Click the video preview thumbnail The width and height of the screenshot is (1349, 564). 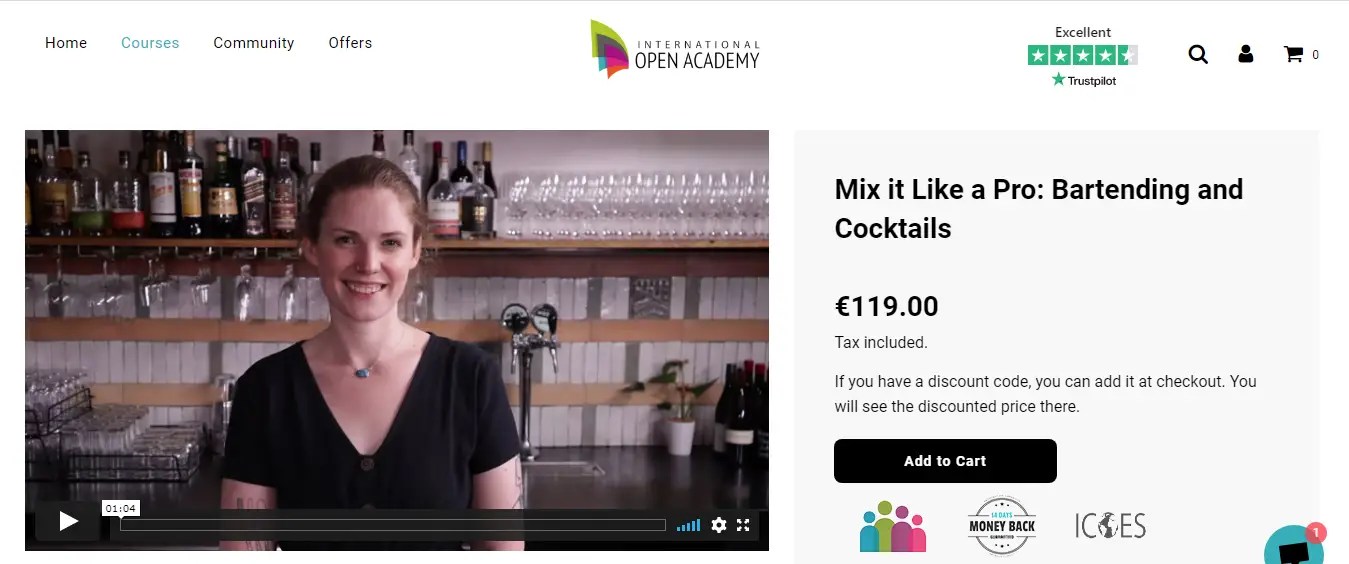tap(397, 320)
